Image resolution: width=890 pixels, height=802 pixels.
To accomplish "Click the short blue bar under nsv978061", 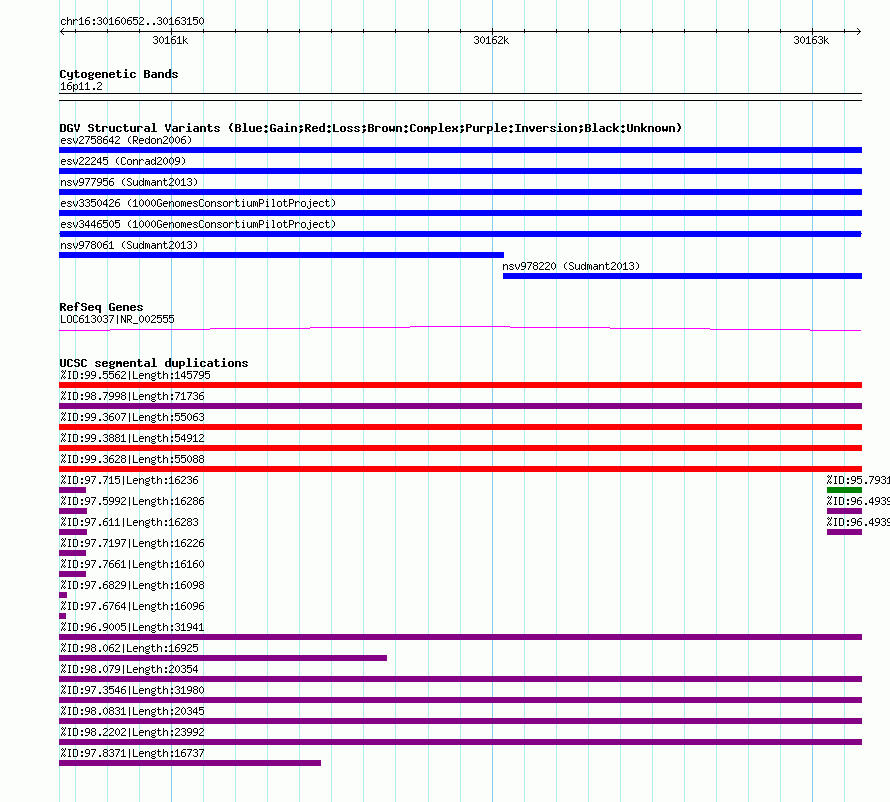I will pos(282,255).
